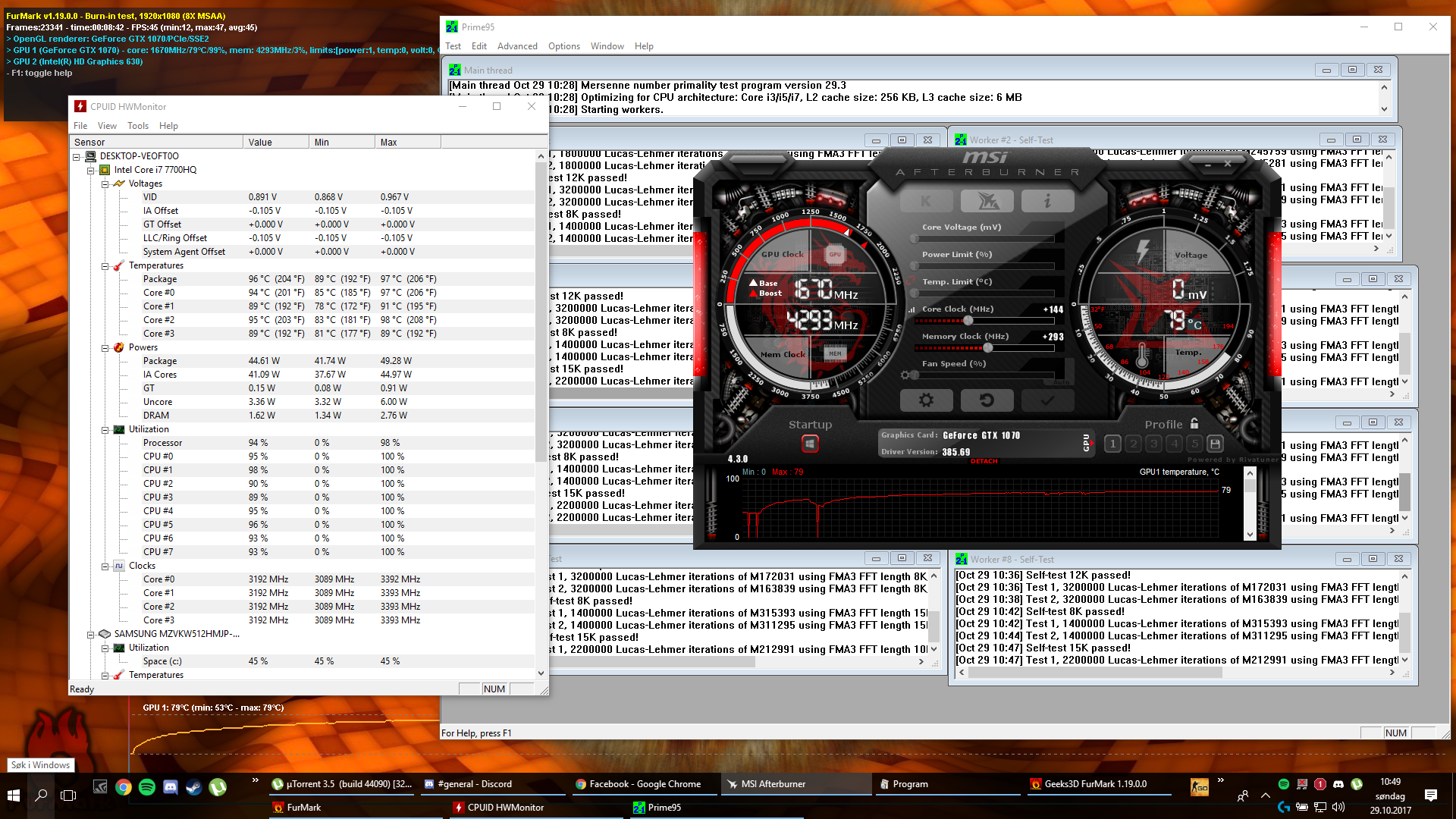This screenshot has width=1456, height=819.
Task: Open Prime95 Options menu
Action: 564,46
